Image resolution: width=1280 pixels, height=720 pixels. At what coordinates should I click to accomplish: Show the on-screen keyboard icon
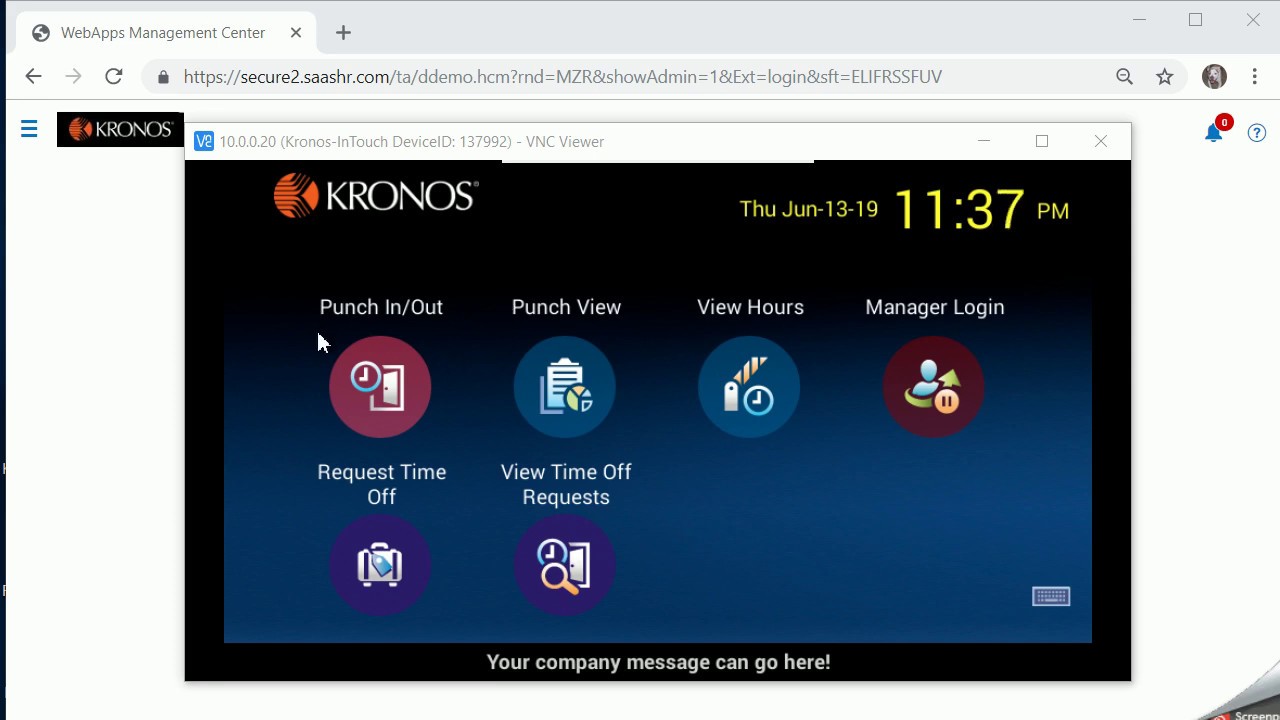click(1051, 597)
